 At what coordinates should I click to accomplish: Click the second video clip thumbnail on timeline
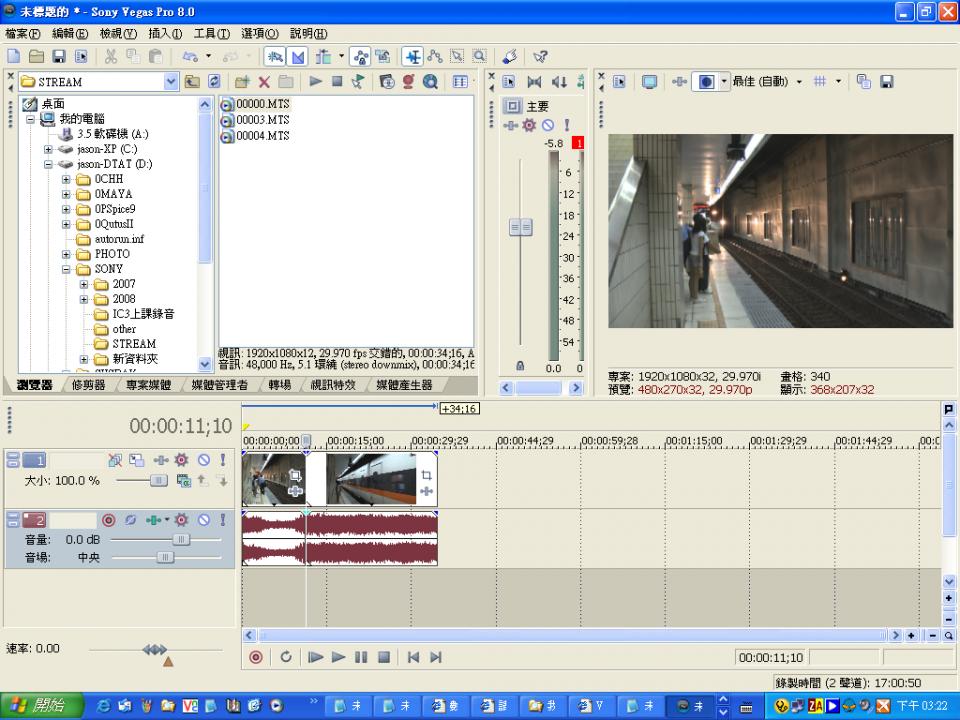[x=371, y=479]
